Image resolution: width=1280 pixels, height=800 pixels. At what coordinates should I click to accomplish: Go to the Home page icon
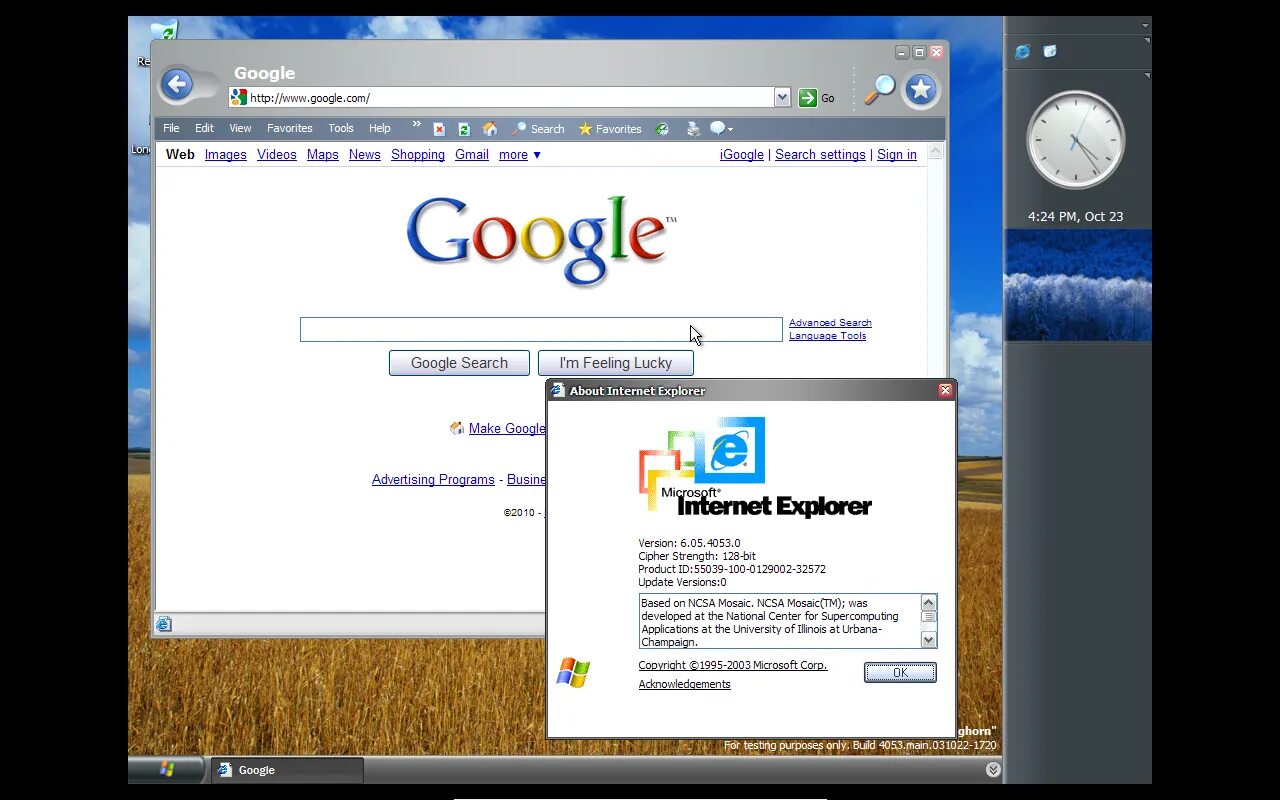coord(490,128)
